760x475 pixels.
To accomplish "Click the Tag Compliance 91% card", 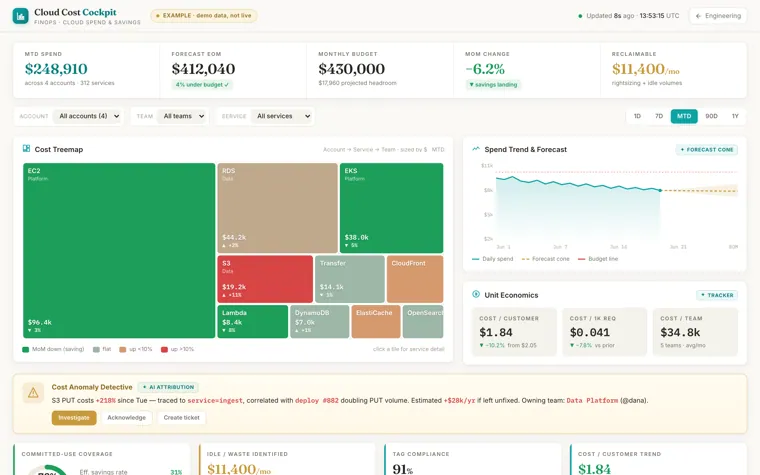I will coord(473,459).
